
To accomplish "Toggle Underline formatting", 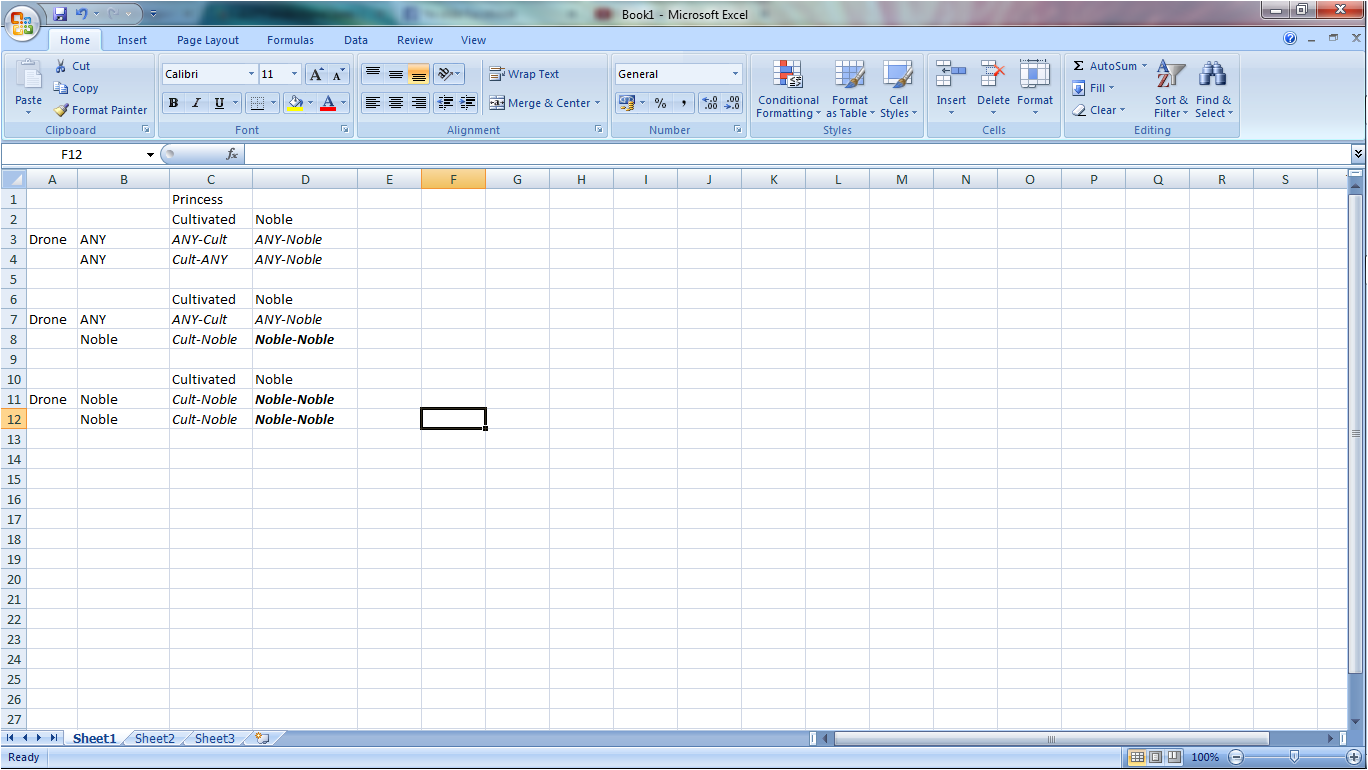I will 219,103.
